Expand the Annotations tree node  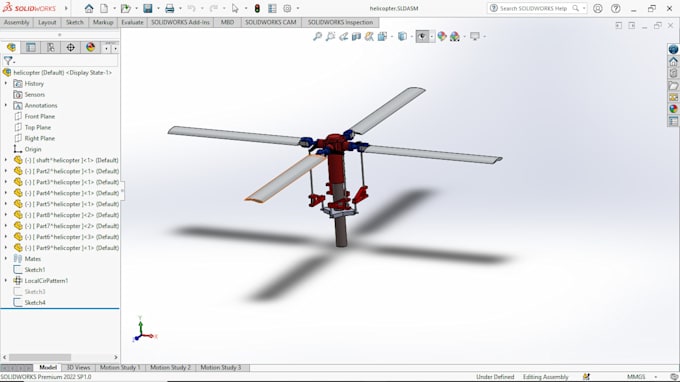(x=6, y=105)
